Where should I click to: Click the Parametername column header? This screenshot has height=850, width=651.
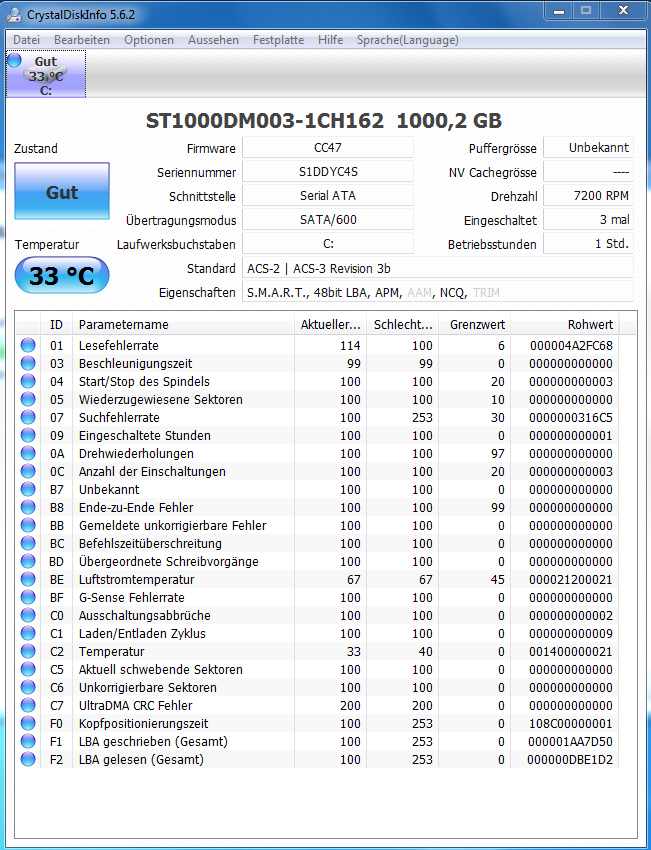coord(183,325)
